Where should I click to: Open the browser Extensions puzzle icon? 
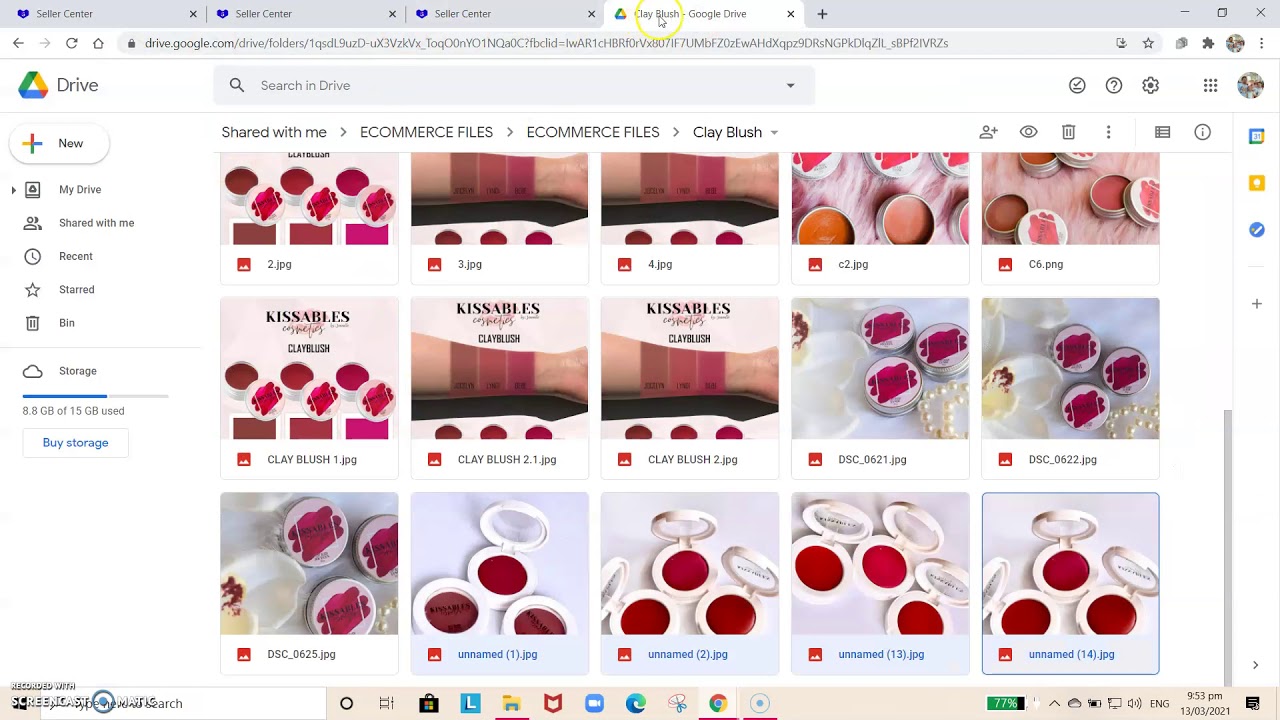point(1208,43)
